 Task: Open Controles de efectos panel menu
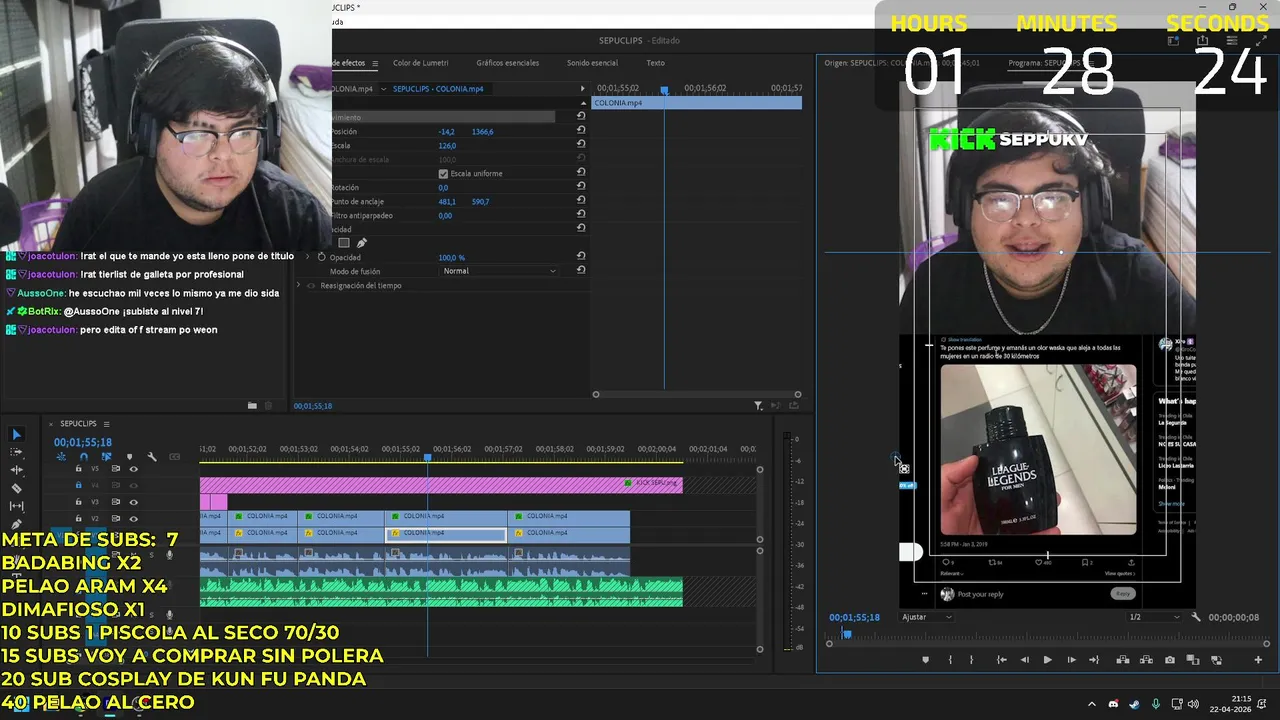[375, 63]
